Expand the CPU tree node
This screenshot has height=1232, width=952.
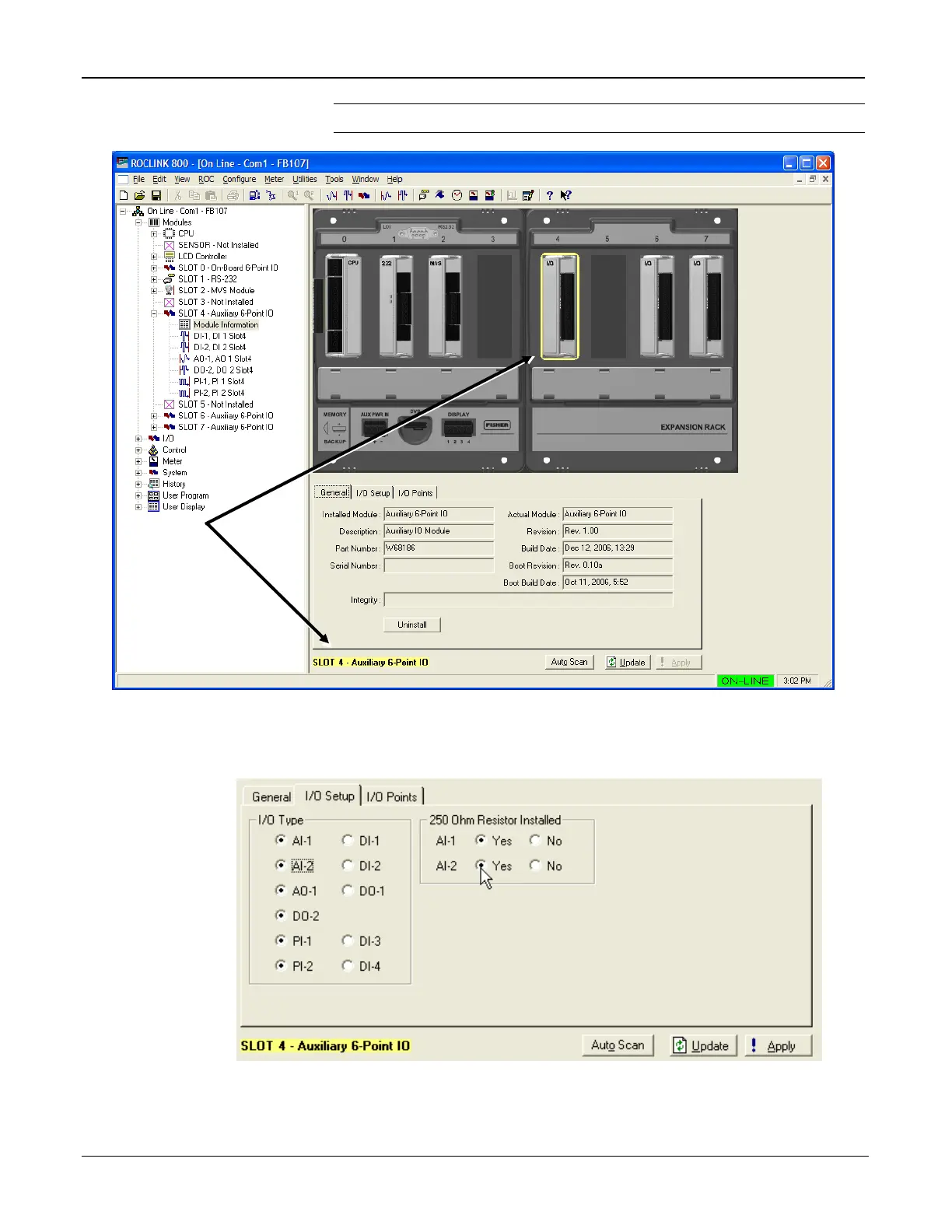coord(154,233)
